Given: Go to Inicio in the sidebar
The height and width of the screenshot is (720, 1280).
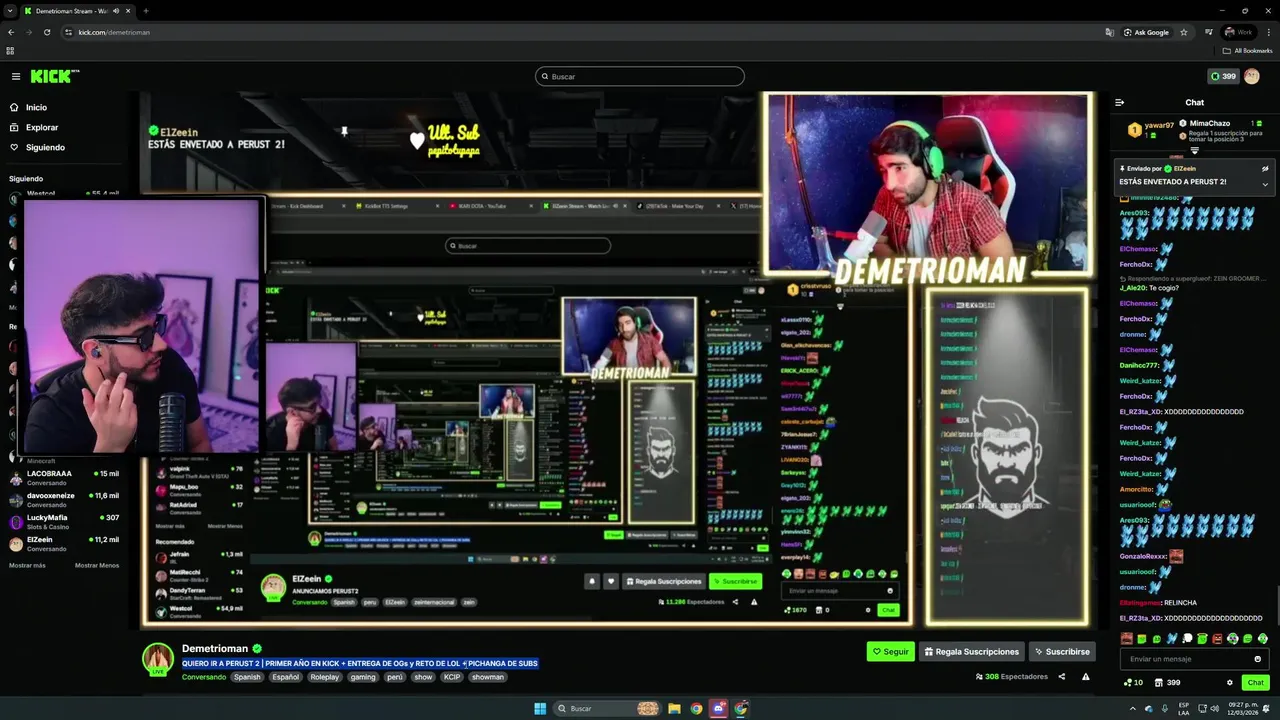Looking at the screenshot, I should [36, 107].
